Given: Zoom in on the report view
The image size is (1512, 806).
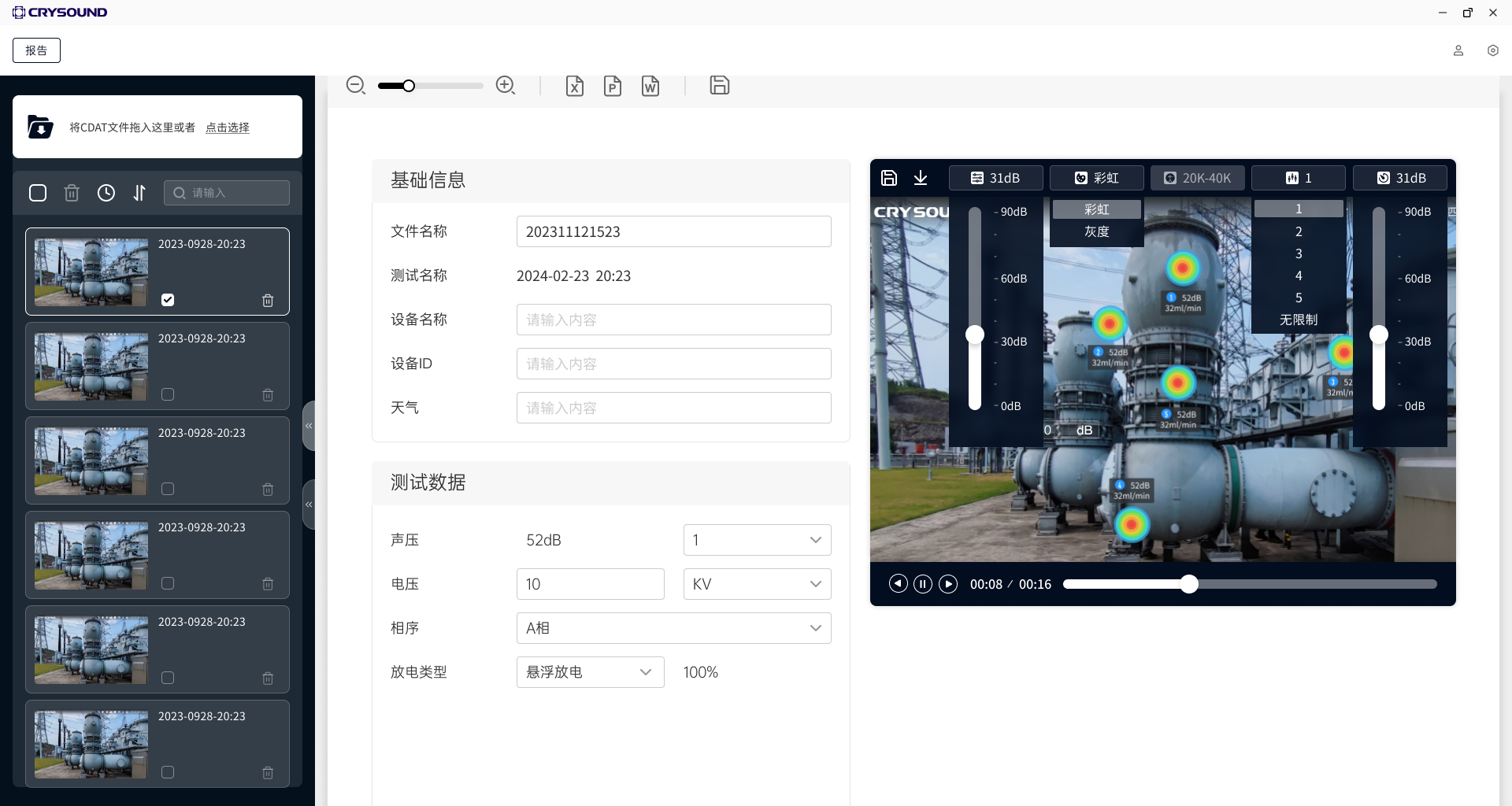Looking at the screenshot, I should coord(505,85).
